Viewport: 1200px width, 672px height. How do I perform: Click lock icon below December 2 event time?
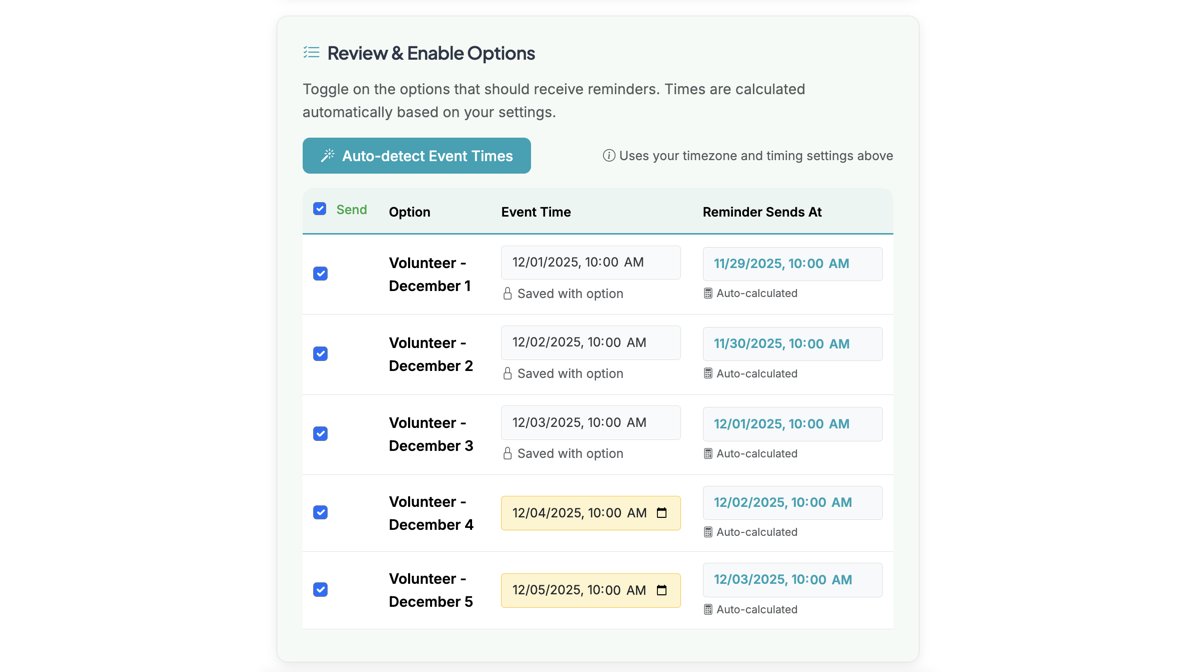tap(508, 373)
